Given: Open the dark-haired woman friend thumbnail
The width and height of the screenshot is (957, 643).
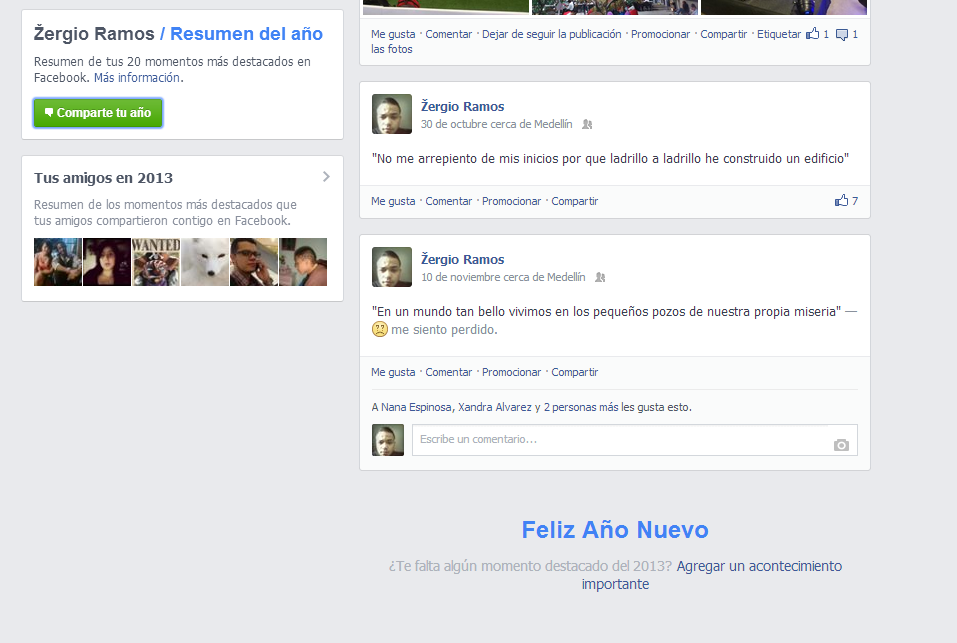Looking at the screenshot, I should pos(107,262).
